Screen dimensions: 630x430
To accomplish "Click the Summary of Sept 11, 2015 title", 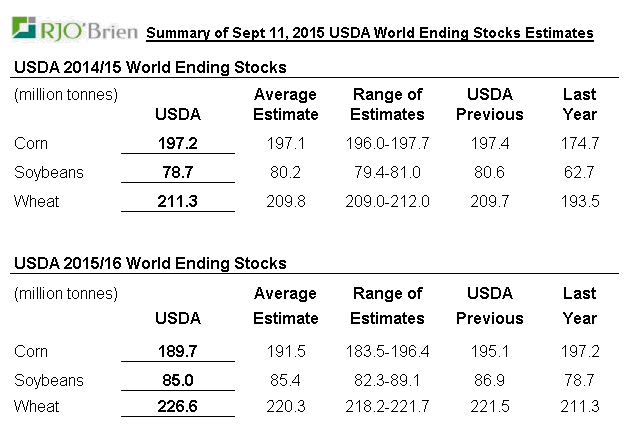I will coord(369,34).
